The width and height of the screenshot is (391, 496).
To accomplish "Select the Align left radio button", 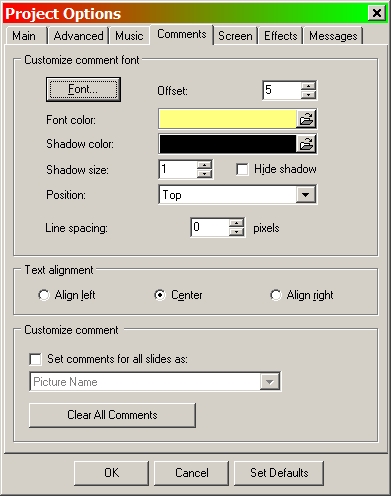I will 44,295.
